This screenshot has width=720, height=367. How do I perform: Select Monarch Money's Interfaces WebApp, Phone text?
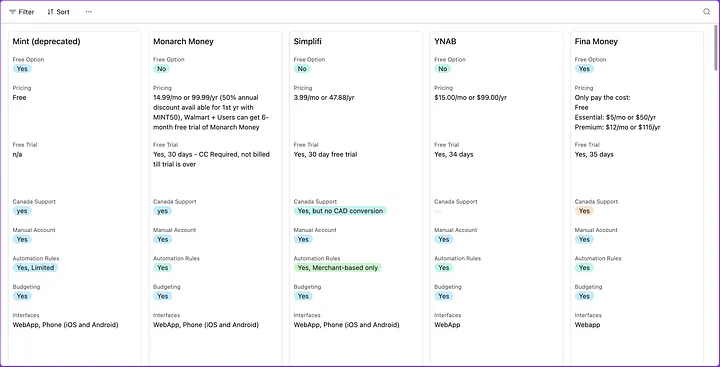coord(206,325)
